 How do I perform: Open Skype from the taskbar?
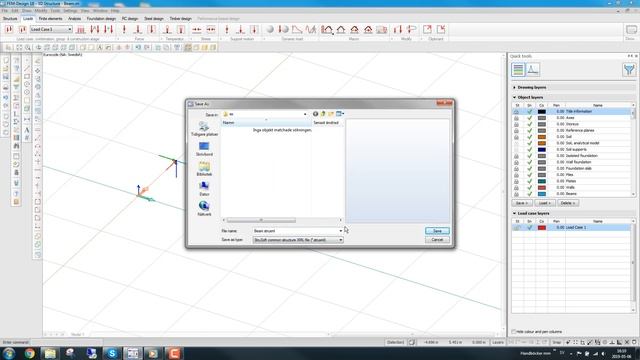112,353
